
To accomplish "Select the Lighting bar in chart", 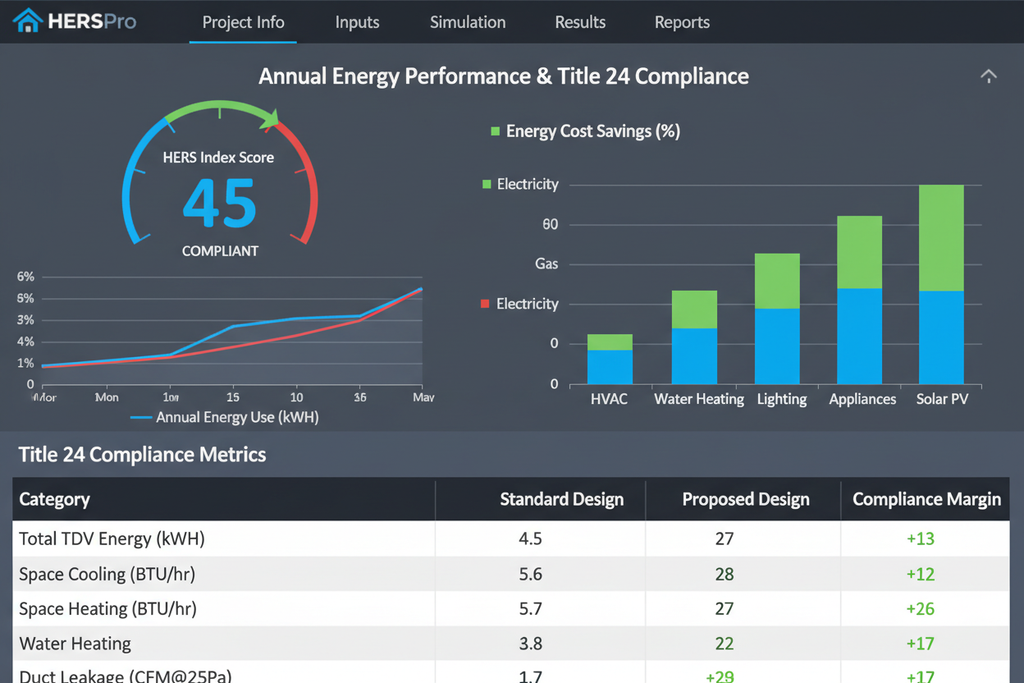I will coord(777,319).
